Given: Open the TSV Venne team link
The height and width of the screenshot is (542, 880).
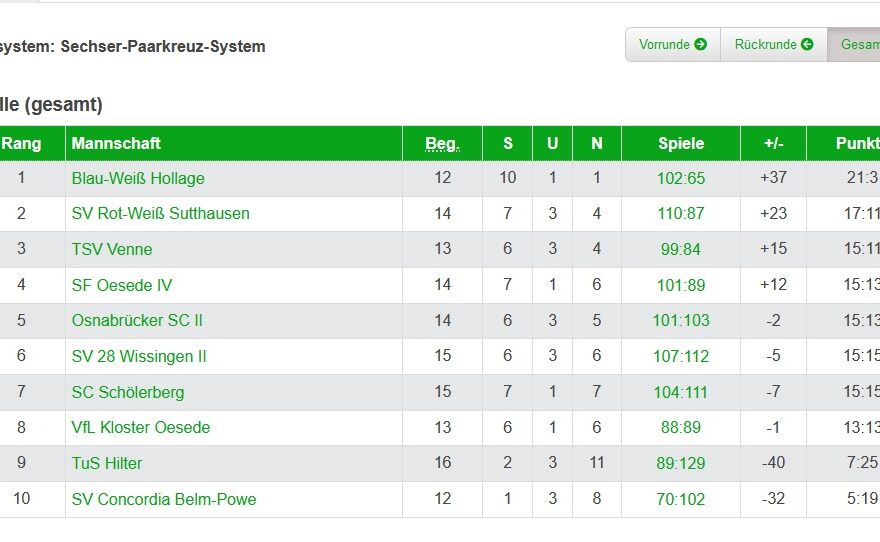Looking at the screenshot, I should pyautogui.click(x=112, y=249).
